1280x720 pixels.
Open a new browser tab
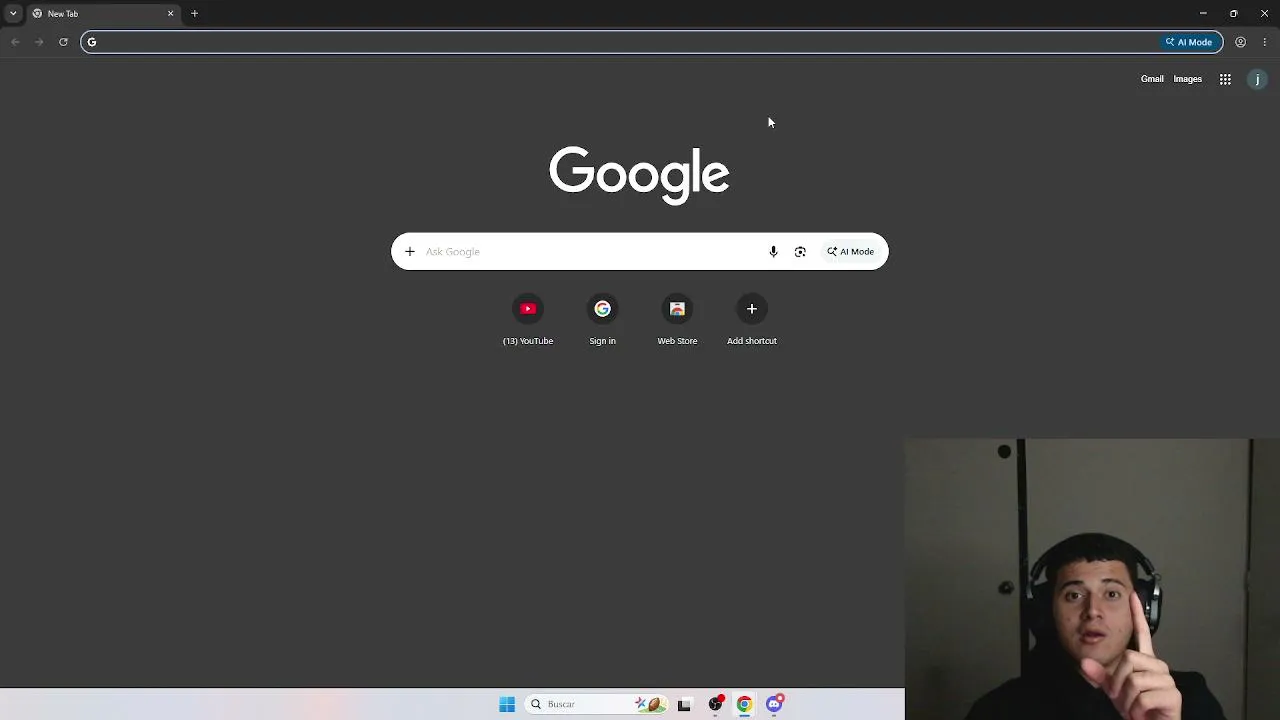point(195,13)
